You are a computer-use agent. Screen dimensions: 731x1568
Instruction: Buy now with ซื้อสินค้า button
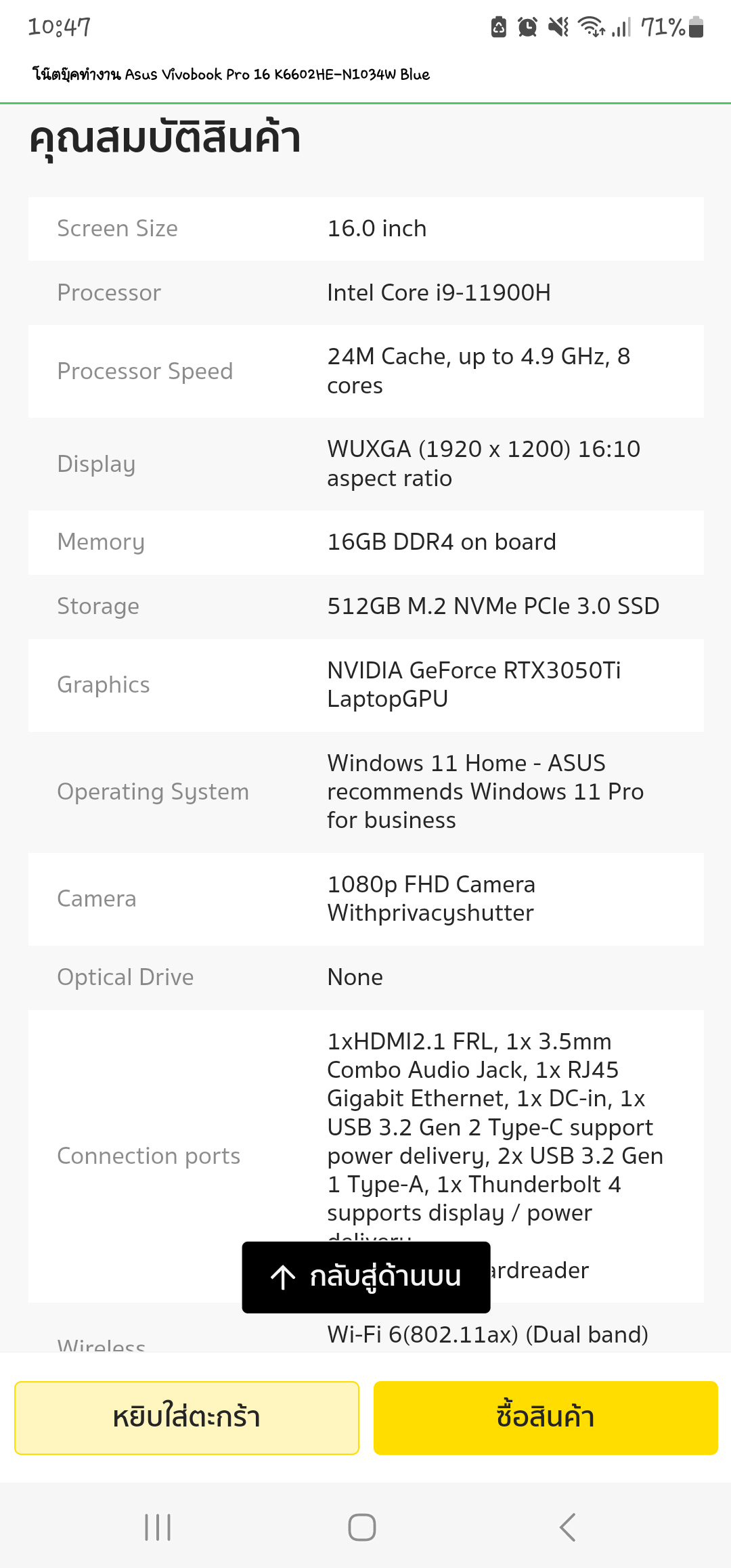[546, 1418]
